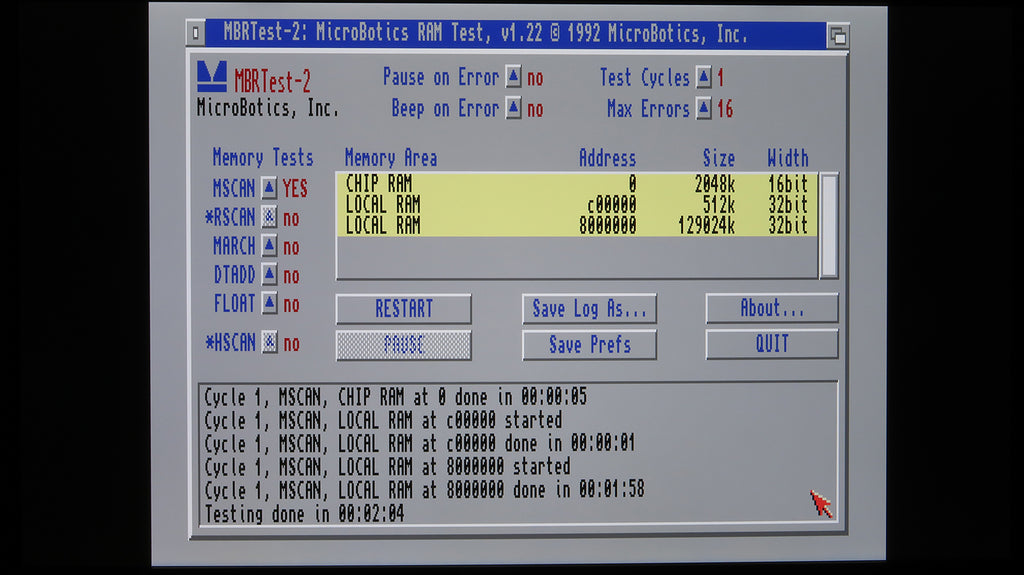This screenshot has width=1024, height=575.
Task: Click the window depth gadget in title bar
Action: [x=838, y=35]
